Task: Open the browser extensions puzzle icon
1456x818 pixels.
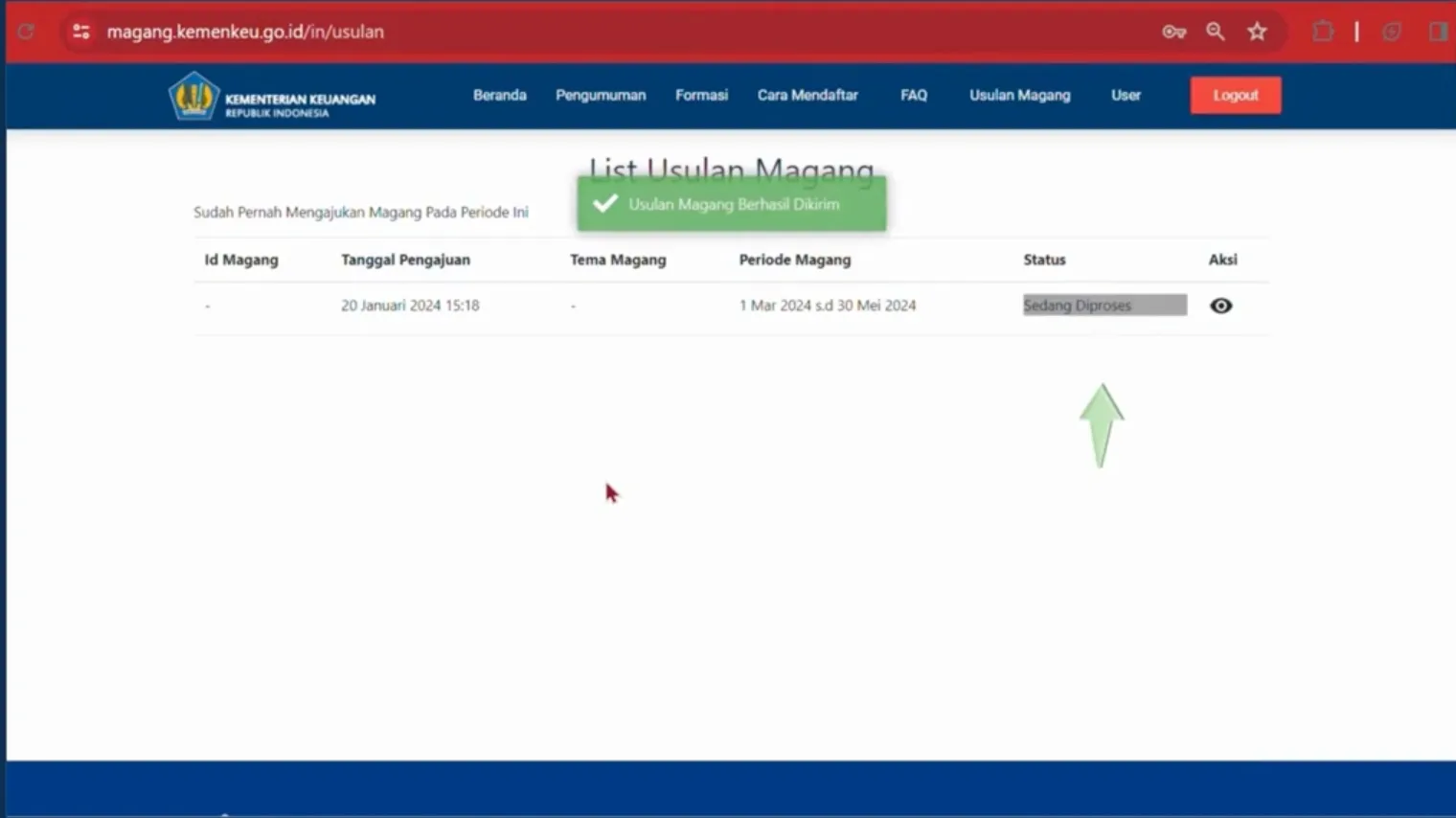Action: coord(1323,32)
